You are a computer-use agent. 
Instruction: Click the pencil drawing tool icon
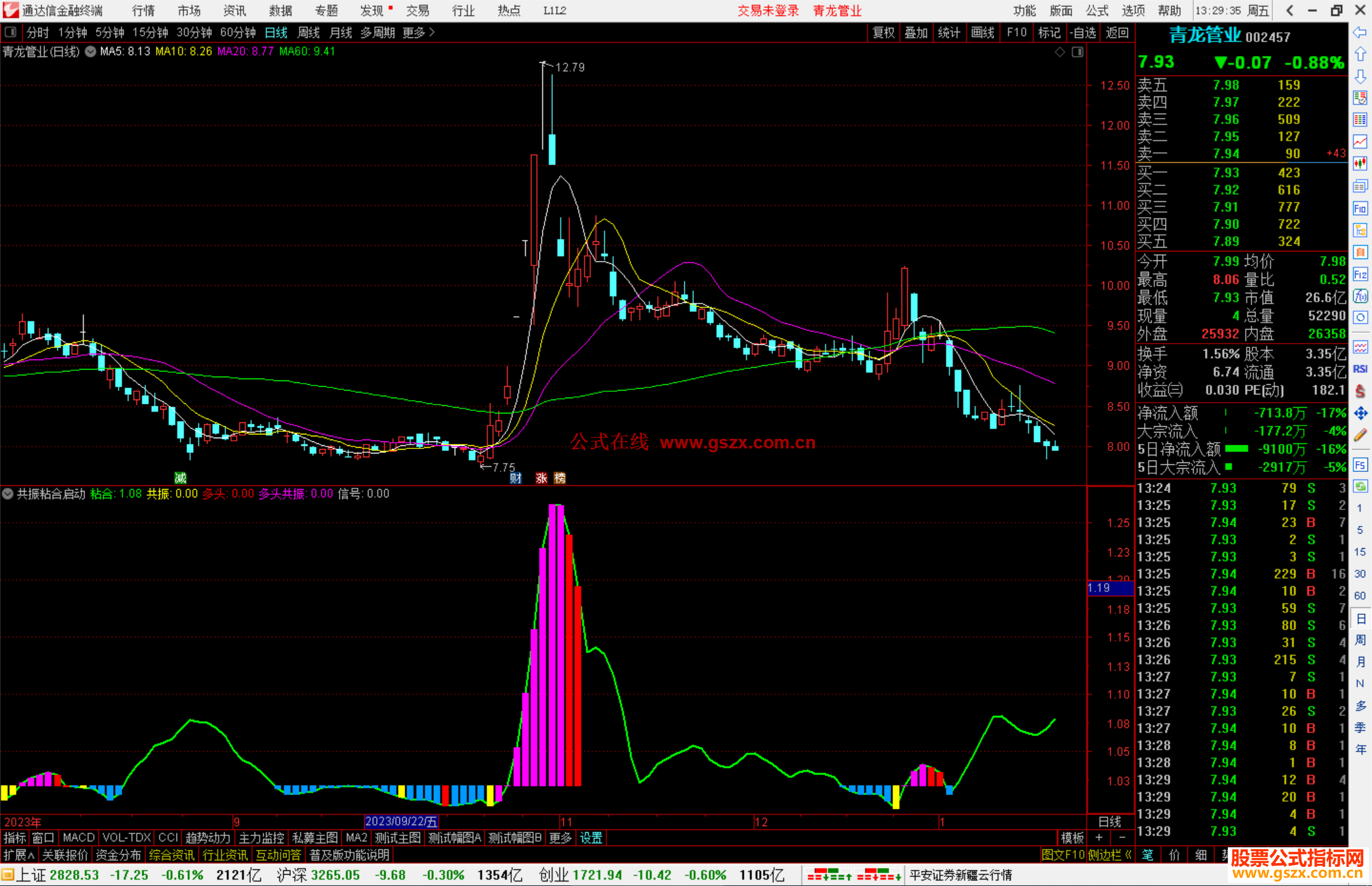(x=1360, y=436)
